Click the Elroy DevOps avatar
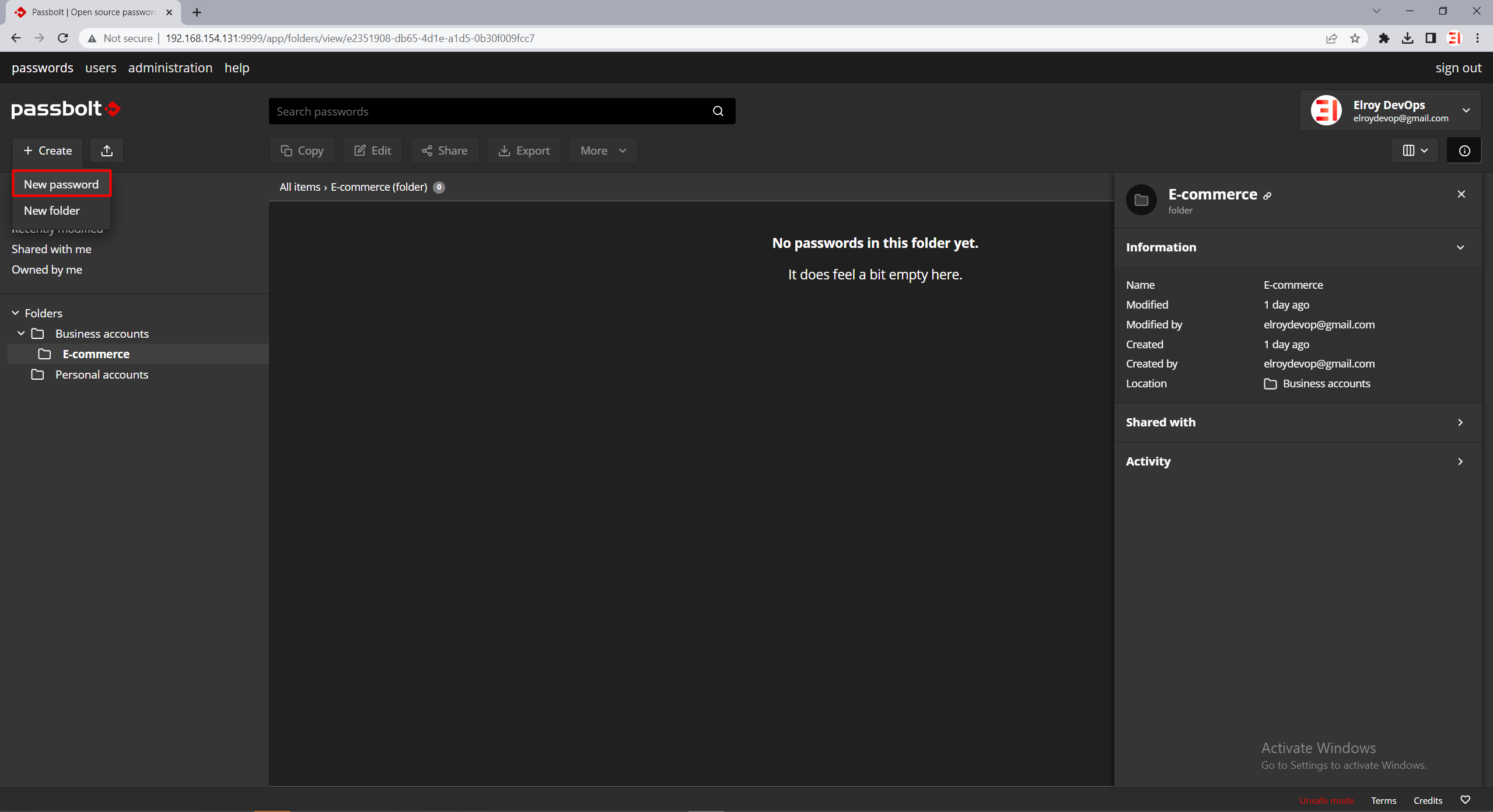This screenshot has height=812, width=1493. pyautogui.click(x=1326, y=110)
